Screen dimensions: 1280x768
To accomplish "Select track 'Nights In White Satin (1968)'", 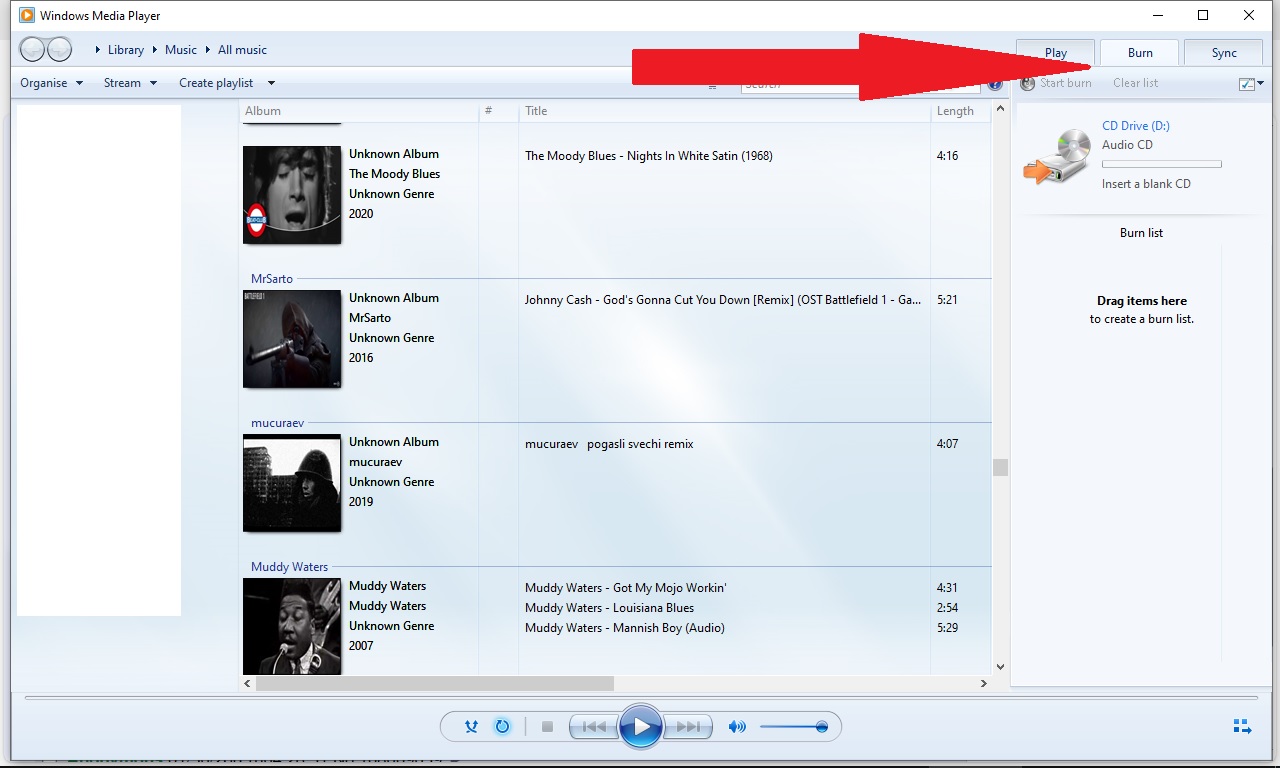I will coord(649,156).
